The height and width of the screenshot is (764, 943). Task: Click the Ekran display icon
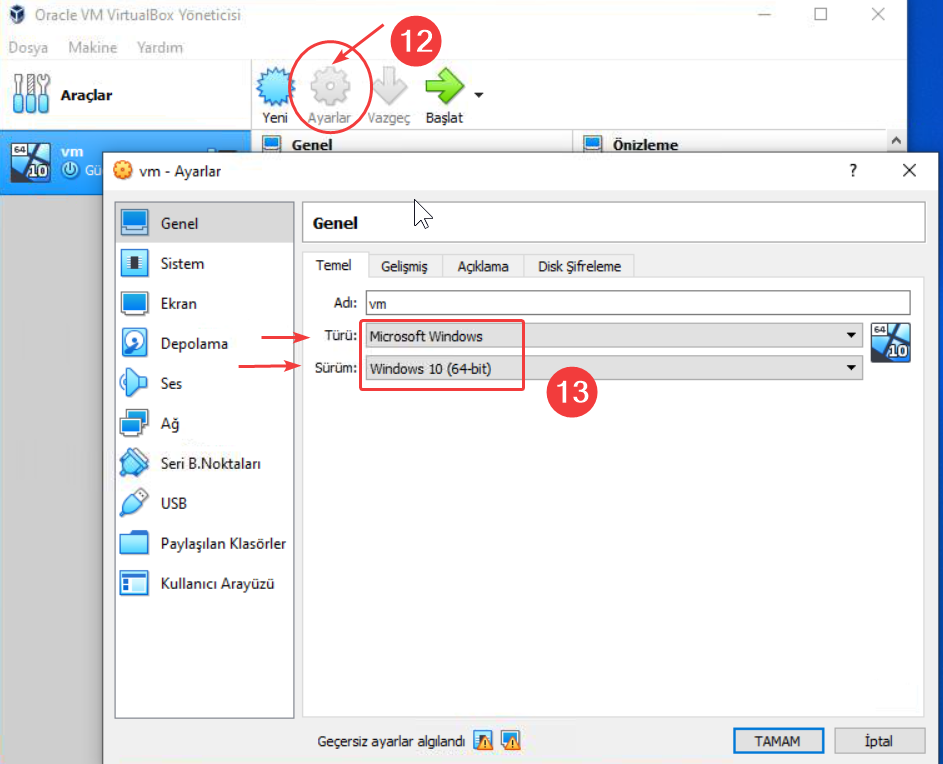point(135,303)
